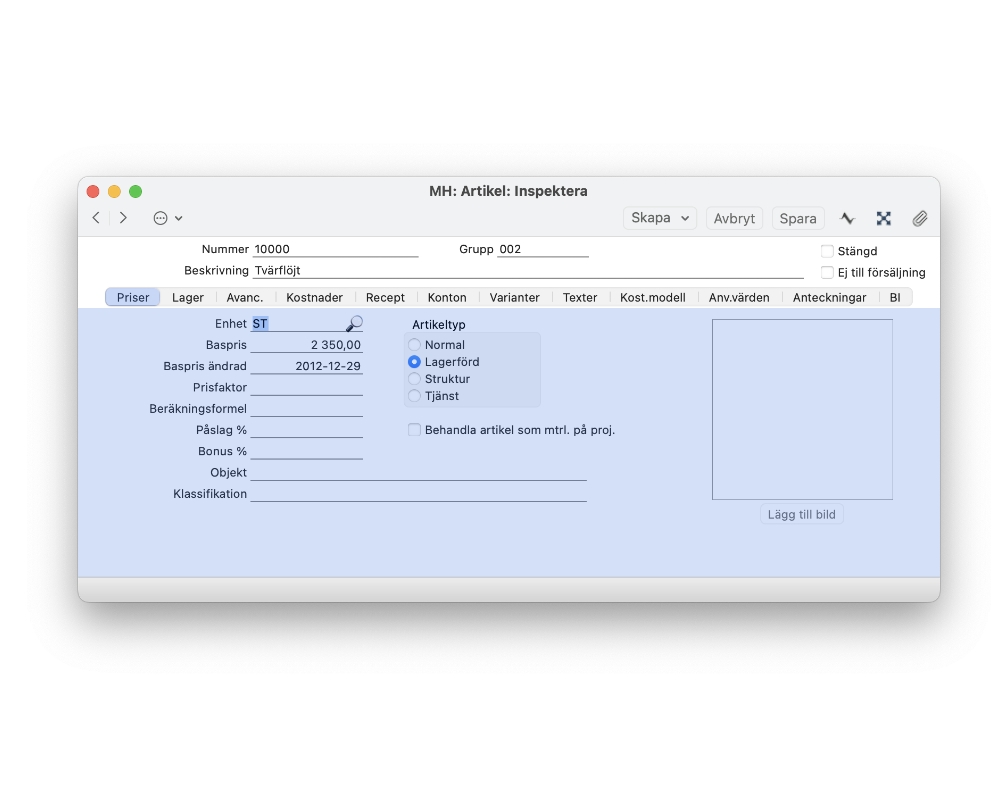Click the empty article image box
The width and height of the screenshot is (1000, 800).
click(x=802, y=410)
